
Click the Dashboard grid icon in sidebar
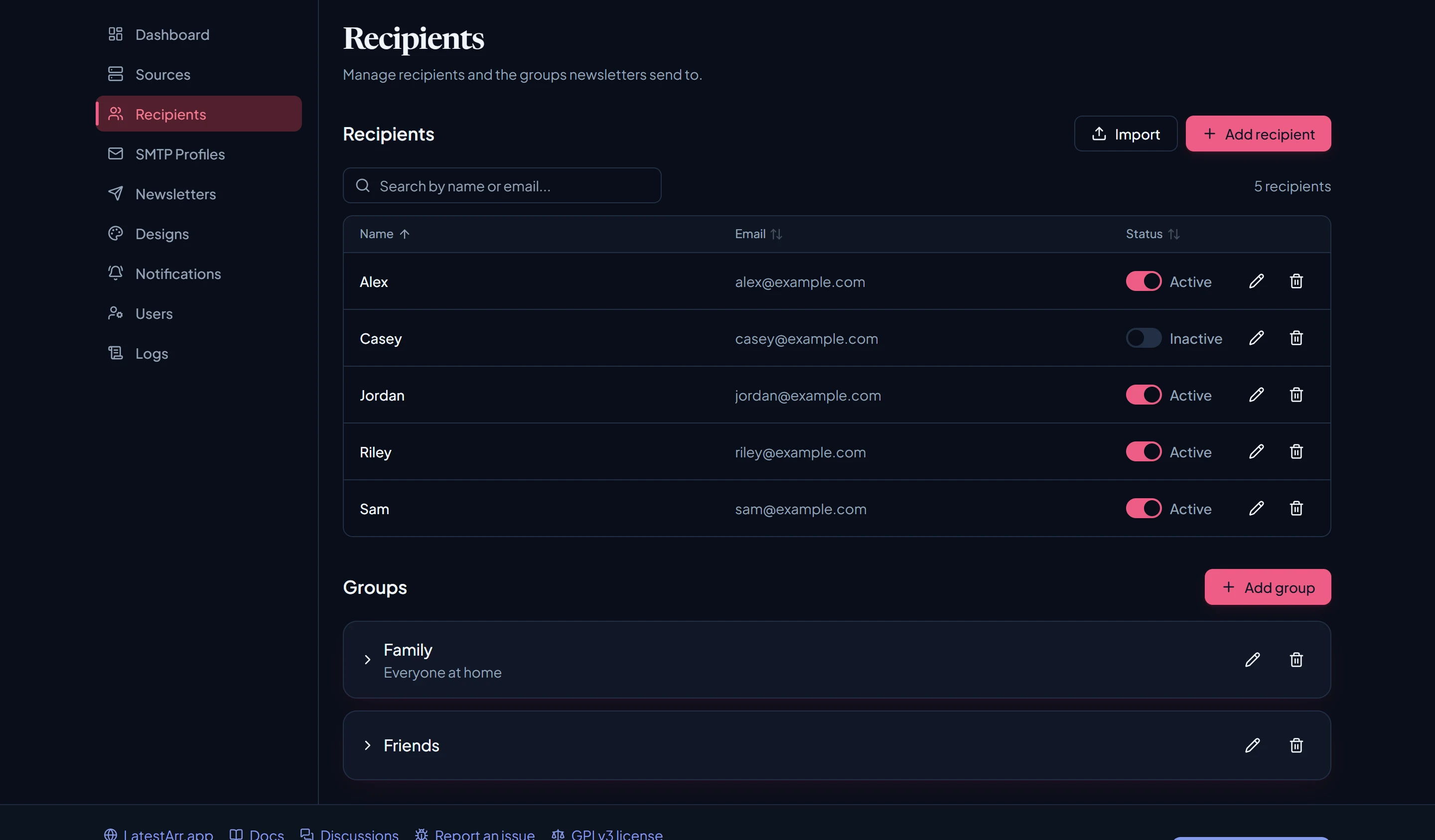(x=116, y=34)
